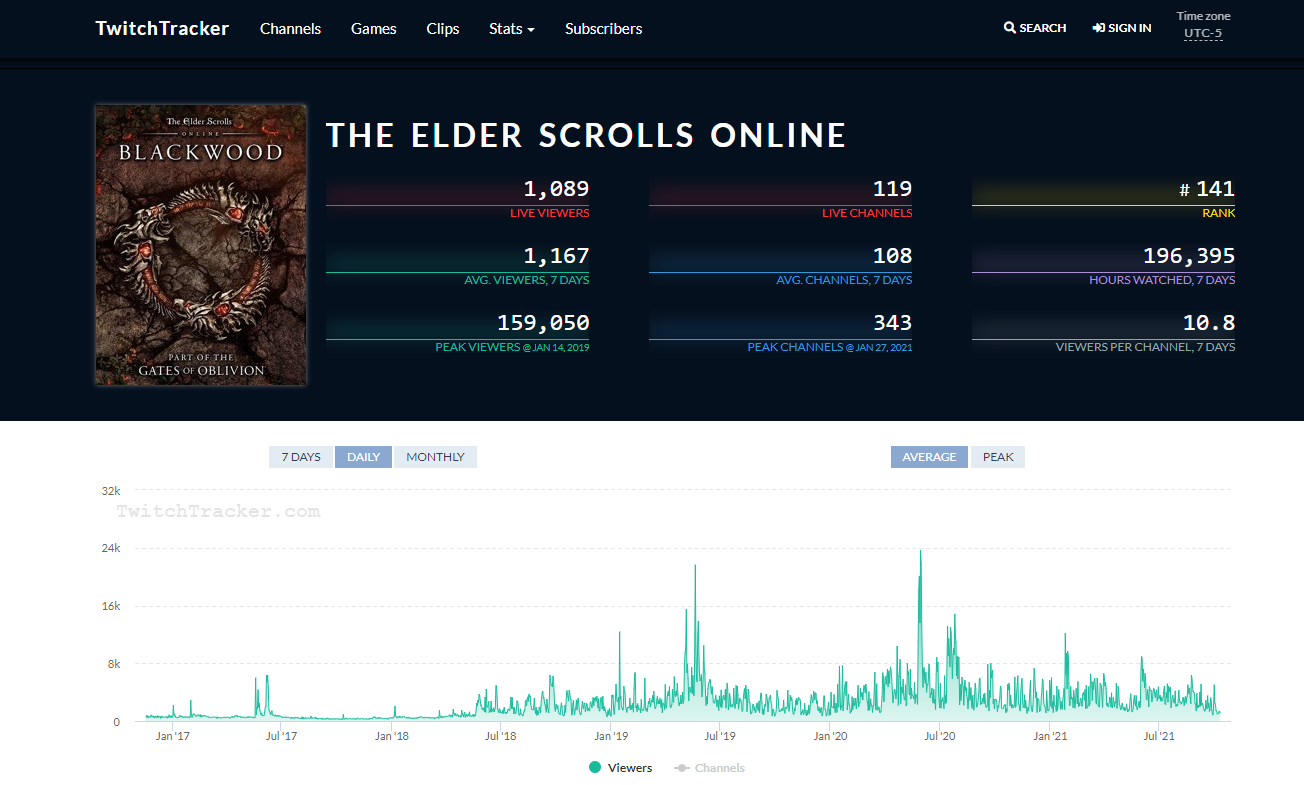Click the 196,395 hours watched value

1189,255
